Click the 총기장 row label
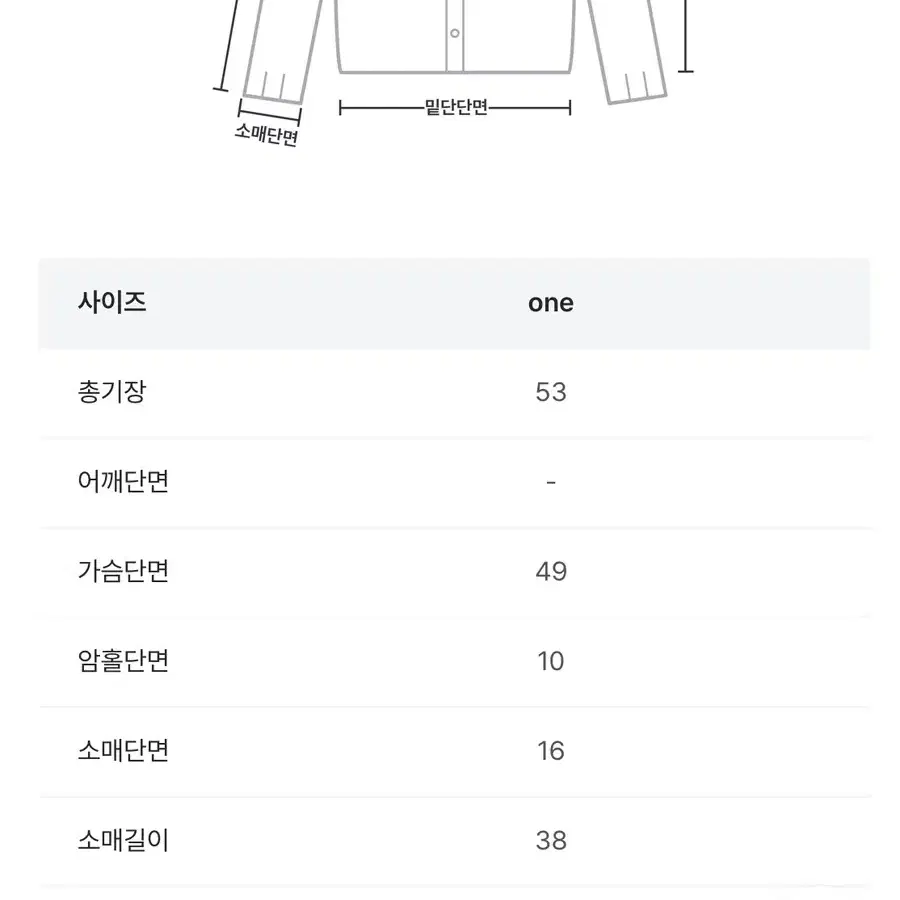This screenshot has width=900, height=900. point(112,392)
